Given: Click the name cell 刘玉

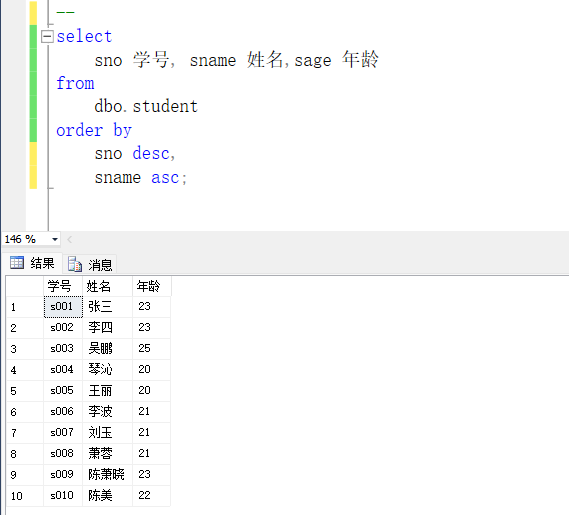Looking at the screenshot, I should [107, 433].
